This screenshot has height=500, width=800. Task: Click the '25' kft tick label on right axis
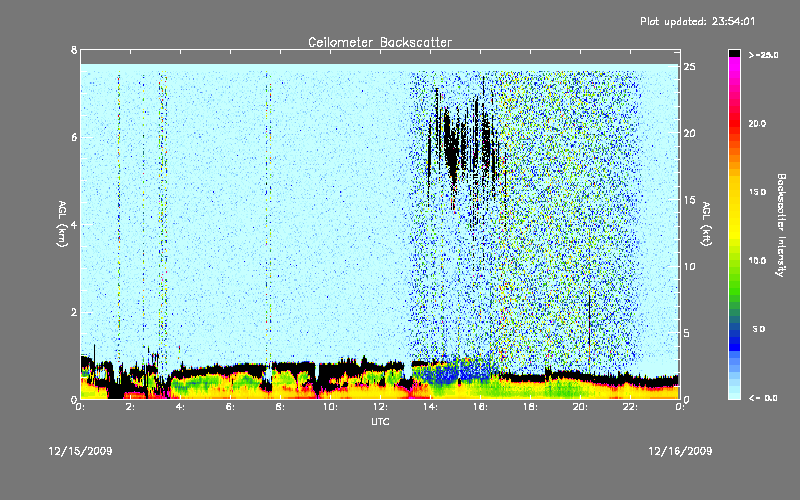tap(689, 67)
